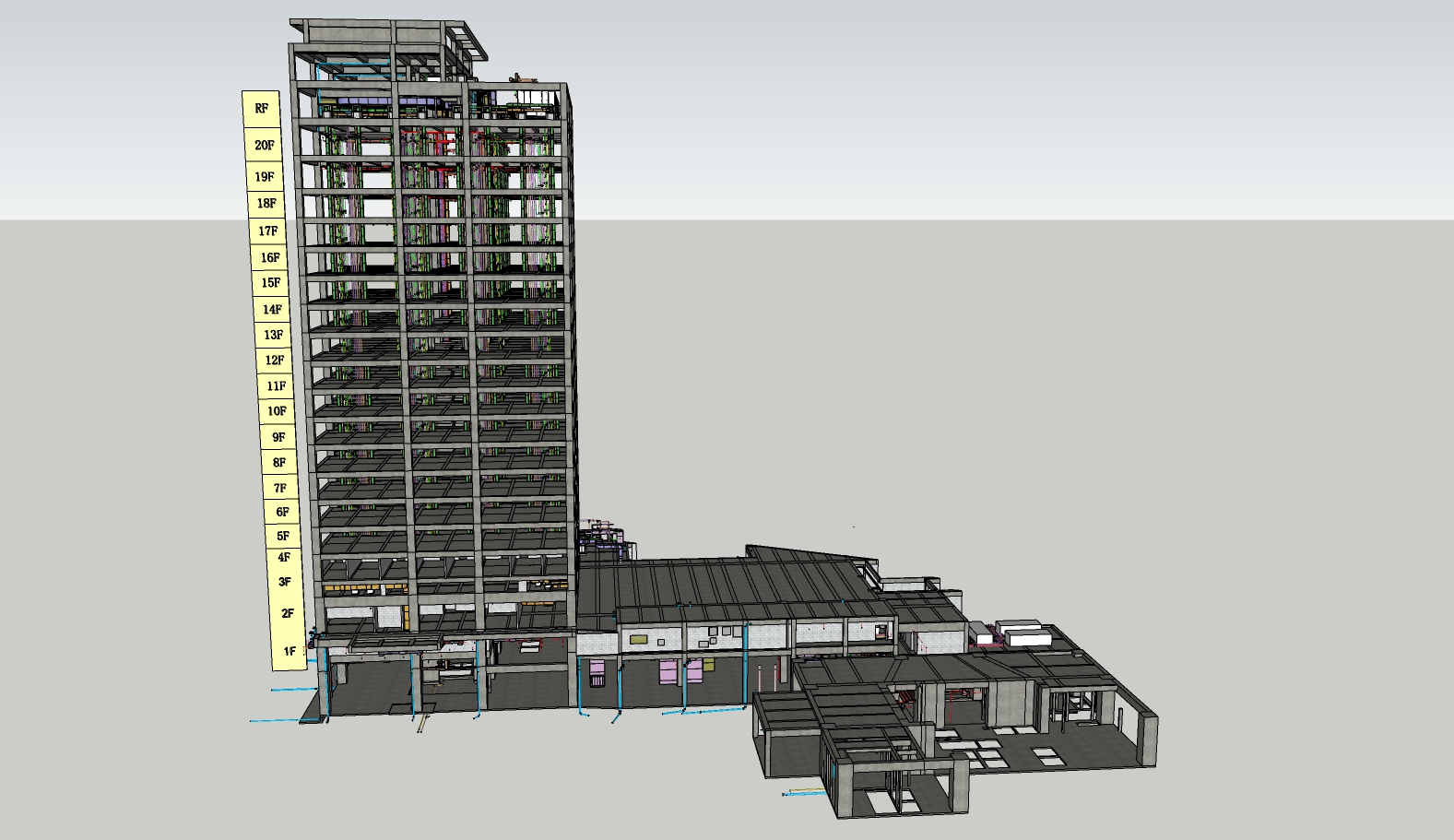Select the 15F floor label
The height and width of the screenshot is (840, 1454).
(270, 283)
